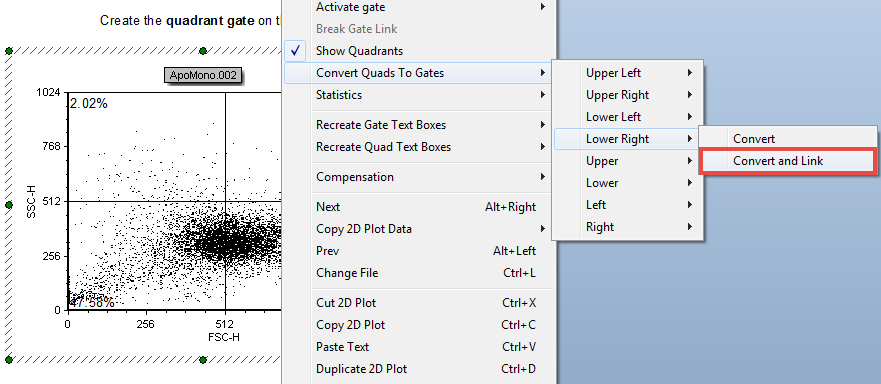Click the FSC-H x-axis label
881x384 pixels.
[x=224, y=337]
